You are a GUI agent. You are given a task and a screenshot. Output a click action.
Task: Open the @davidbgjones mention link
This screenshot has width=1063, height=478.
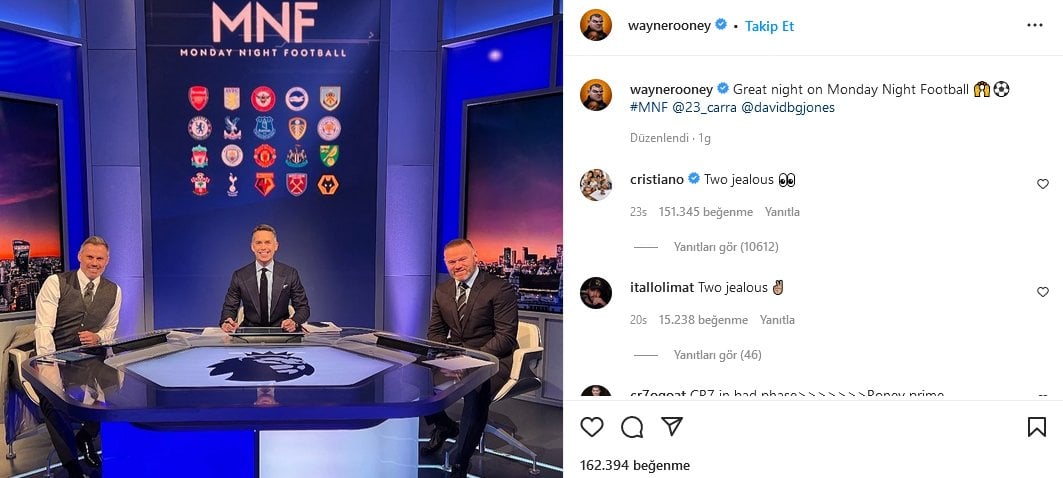point(788,107)
